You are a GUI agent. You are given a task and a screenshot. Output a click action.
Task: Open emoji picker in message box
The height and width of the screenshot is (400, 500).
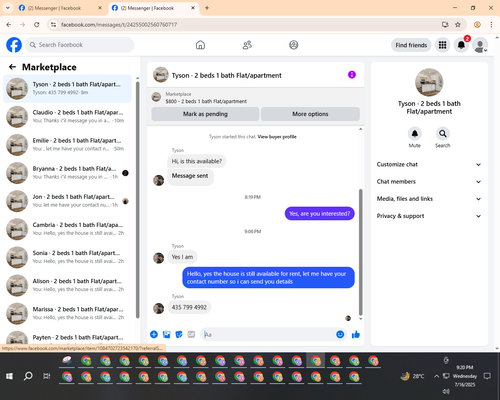(x=340, y=334)
